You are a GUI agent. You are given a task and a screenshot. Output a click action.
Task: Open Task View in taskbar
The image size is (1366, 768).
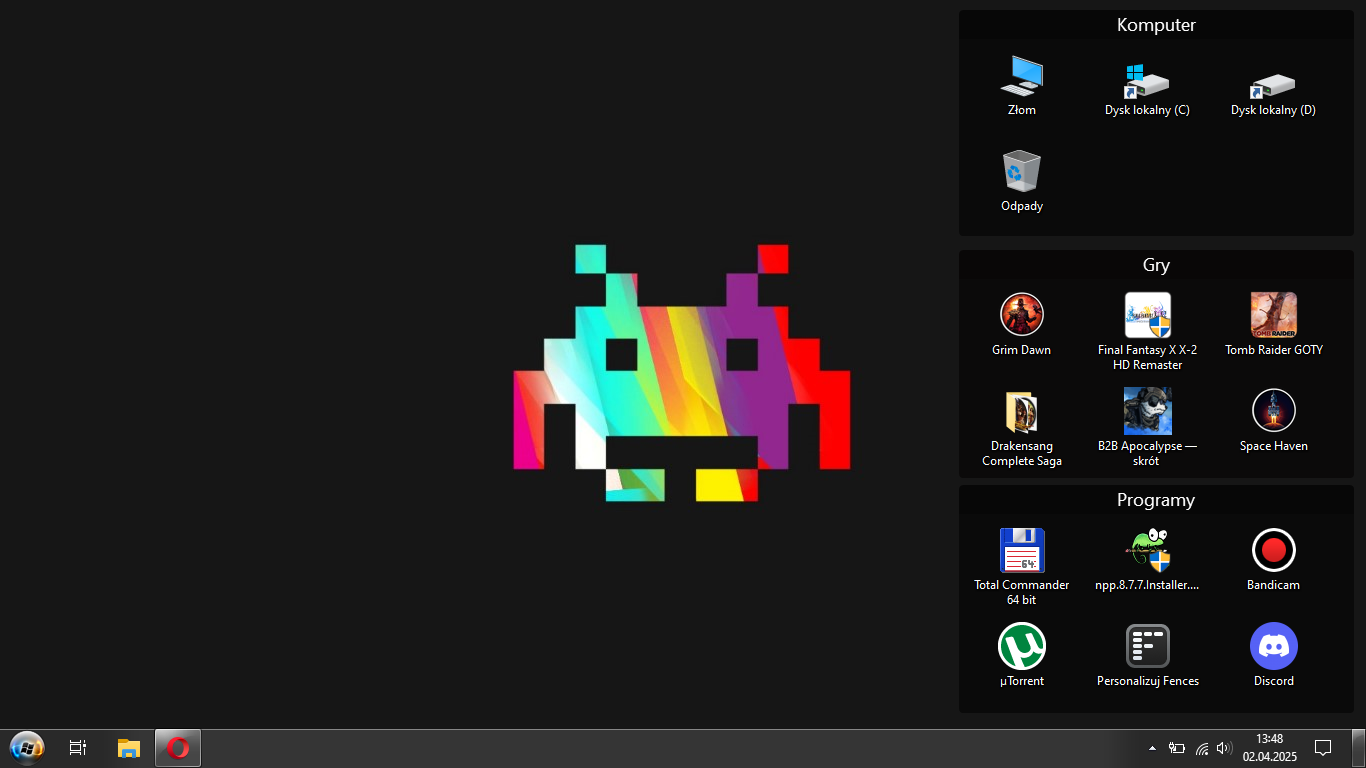(78, 747)
